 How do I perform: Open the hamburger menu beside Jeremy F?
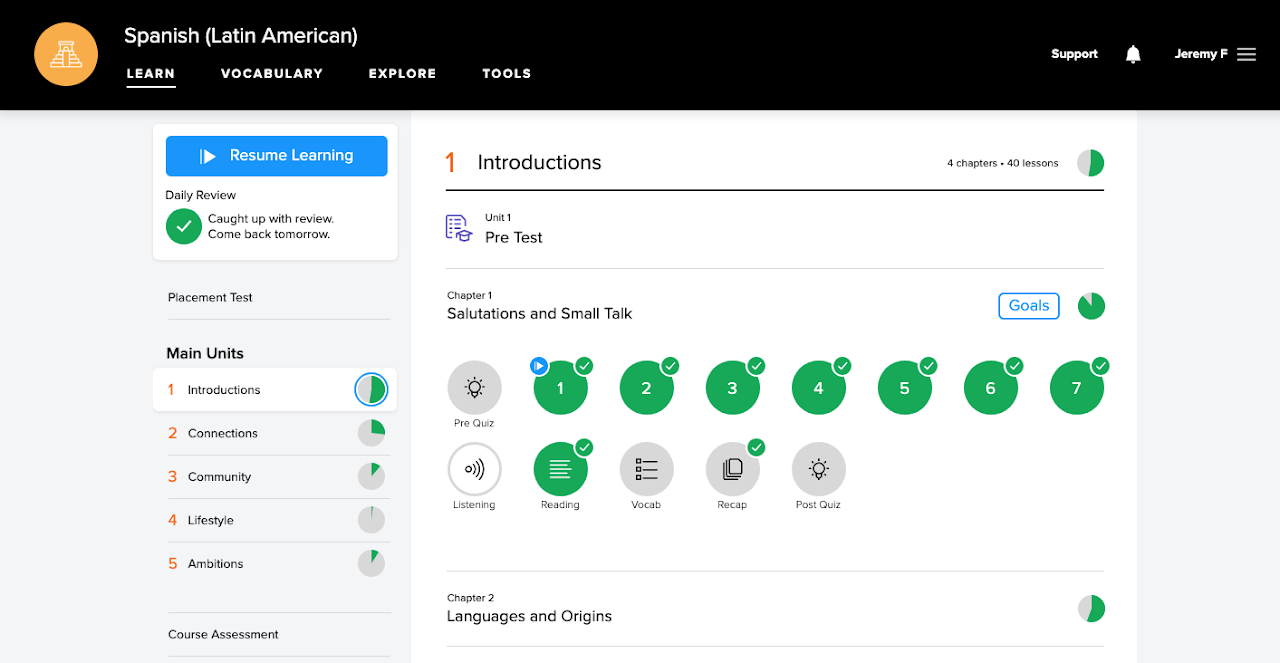click(x=1246, y=54)
